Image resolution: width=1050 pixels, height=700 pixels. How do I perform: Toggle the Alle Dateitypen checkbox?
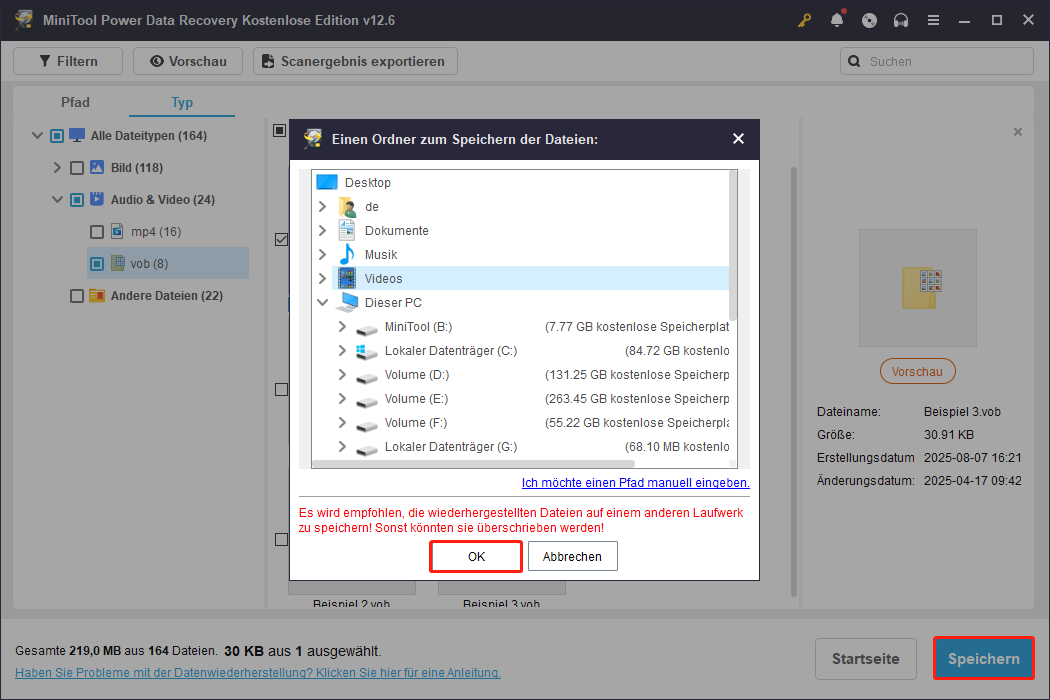[57, 136]
